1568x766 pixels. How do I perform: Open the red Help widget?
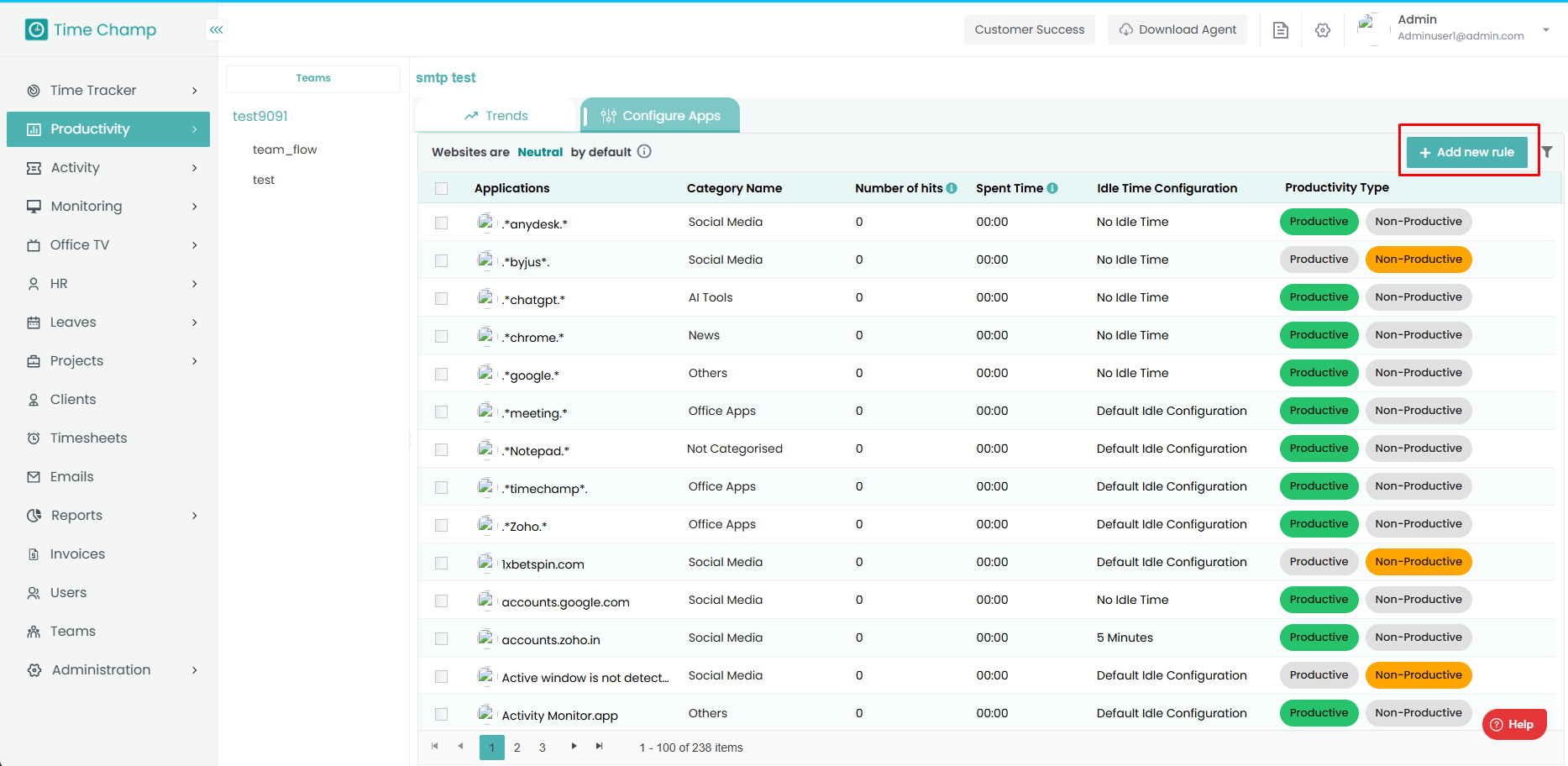click(x=1513, y=724)
